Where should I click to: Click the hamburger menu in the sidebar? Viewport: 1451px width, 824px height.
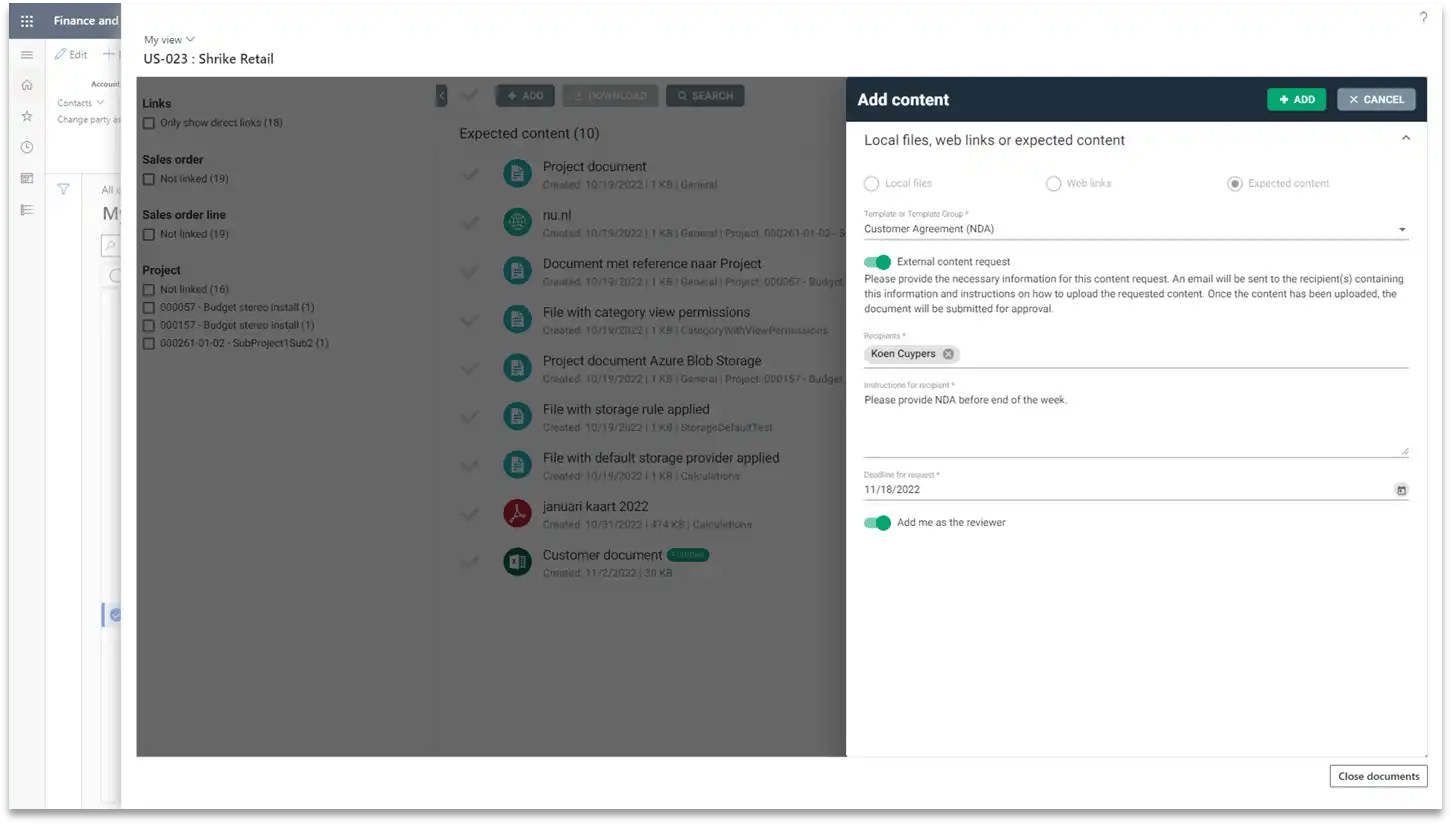27,55
